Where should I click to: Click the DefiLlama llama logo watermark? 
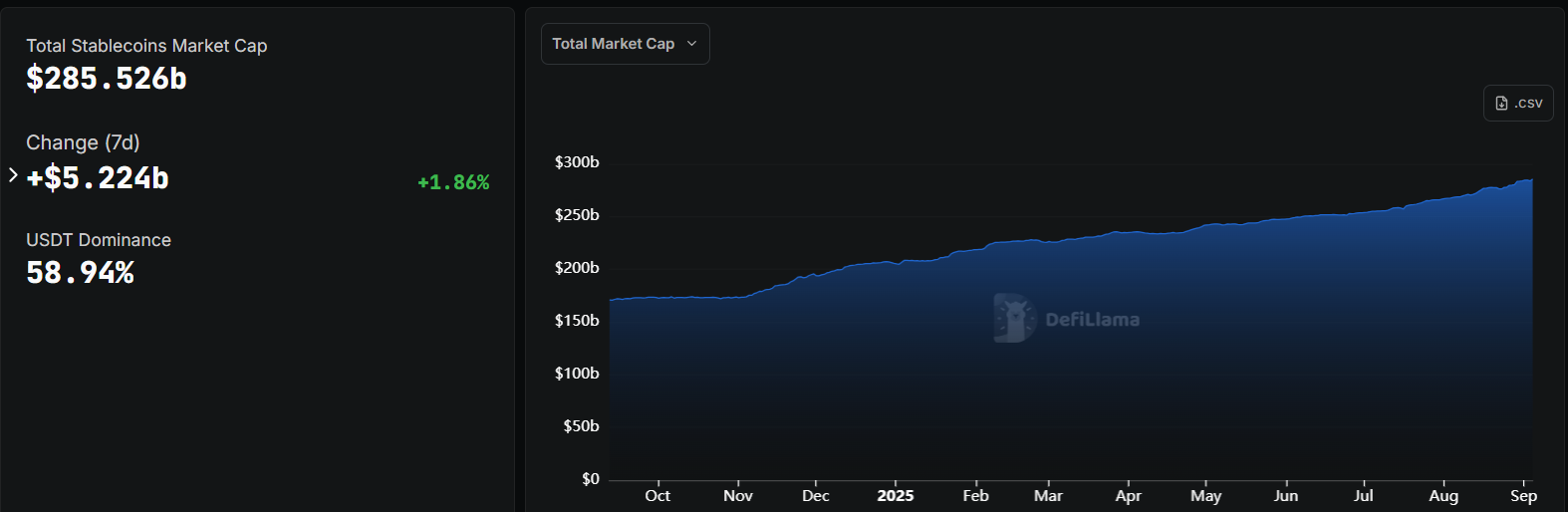pyautogui.click(x=1014, y=319)
